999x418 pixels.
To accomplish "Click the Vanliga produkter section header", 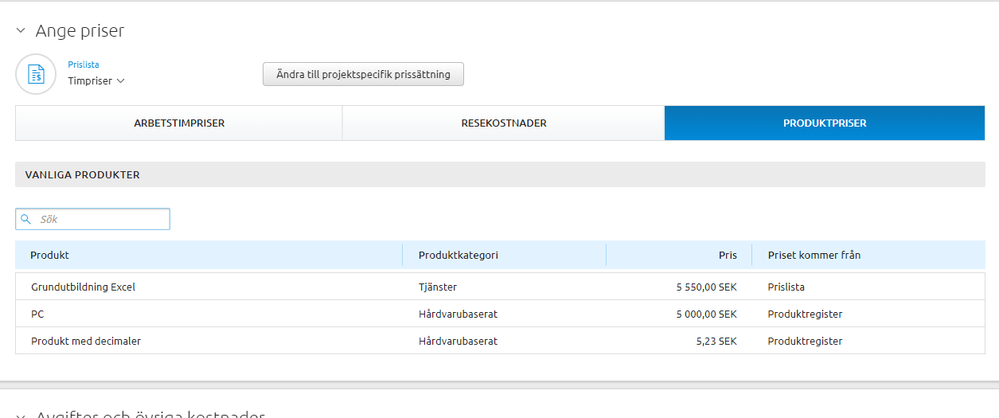I will coord(500,175).
